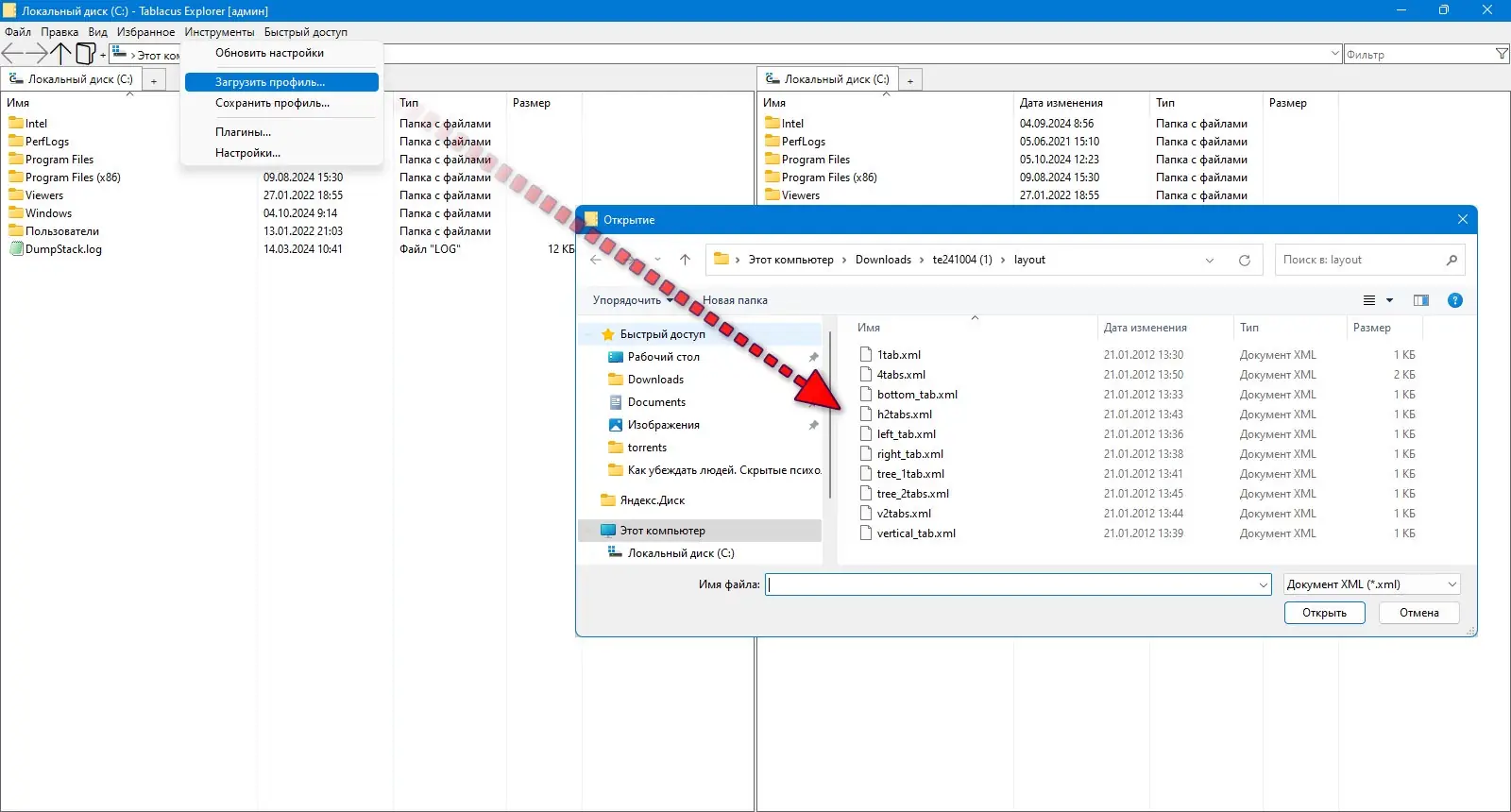Click the Открыть button

pyautogui.click(x=1325, y=613)
